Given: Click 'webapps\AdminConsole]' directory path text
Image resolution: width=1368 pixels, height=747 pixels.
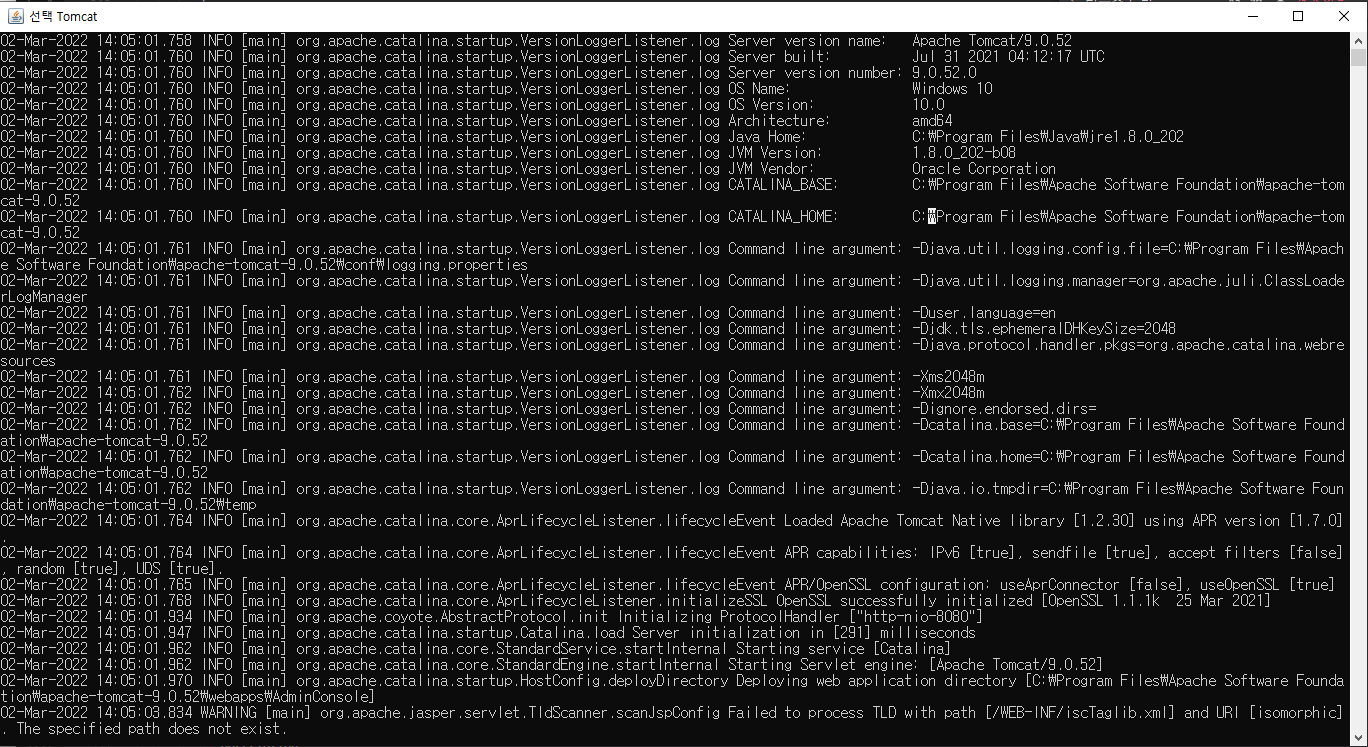Looking at the screenshot, I should point(288,697).
